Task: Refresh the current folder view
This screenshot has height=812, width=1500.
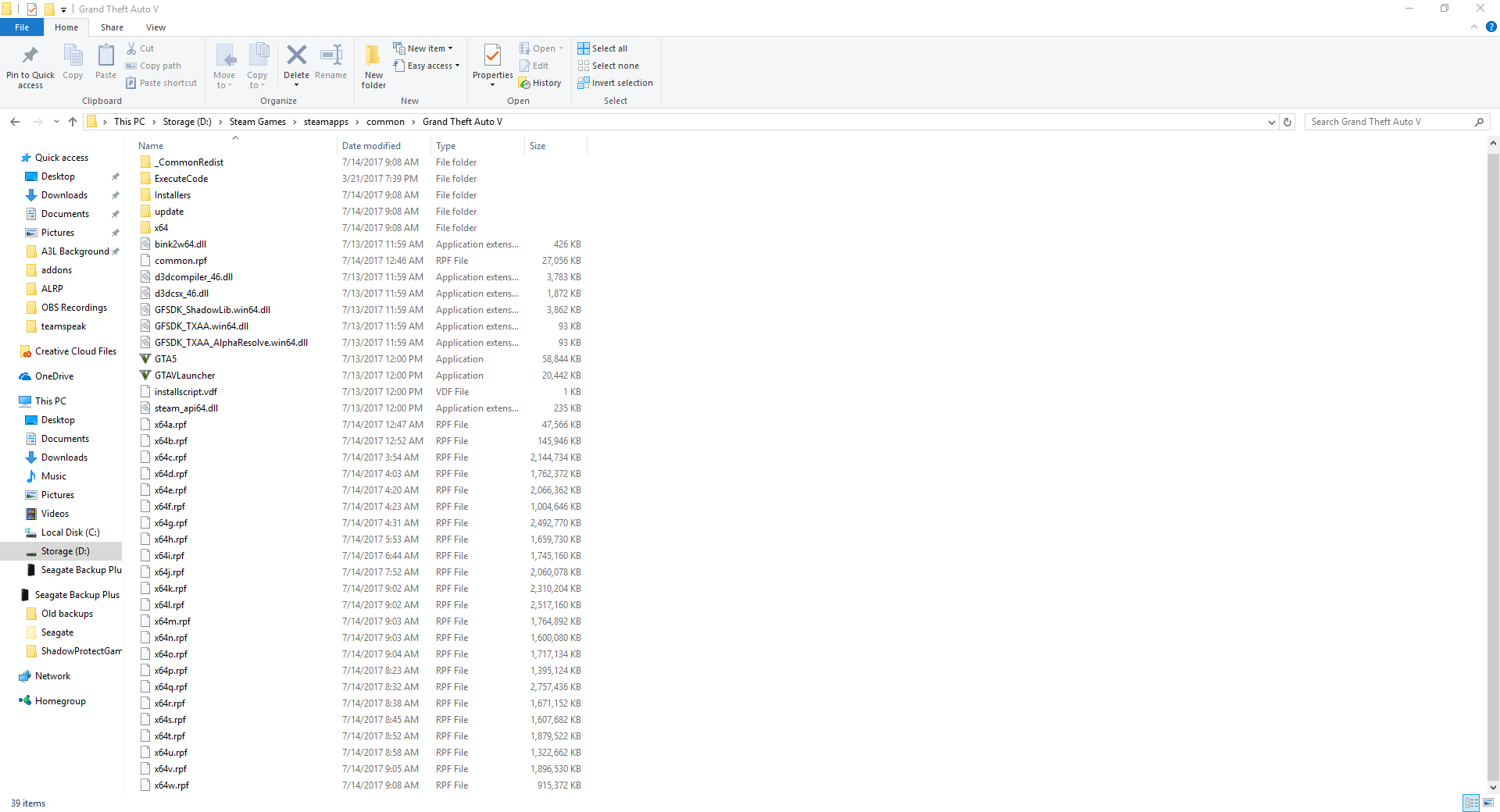Action: tap(1287, 122)
